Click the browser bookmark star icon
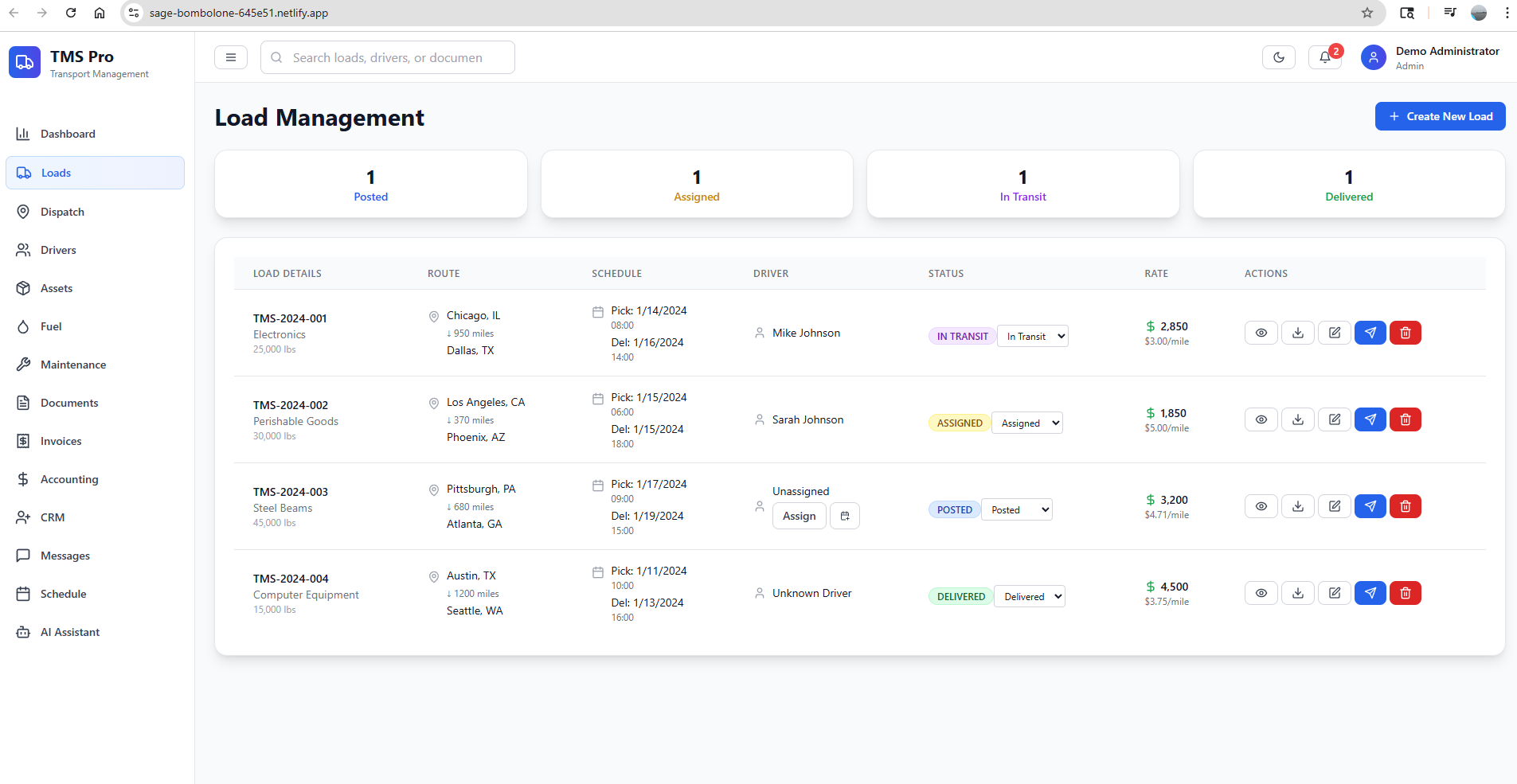The height and width of the screenshot is (784, 1517). pos(1366,13)
